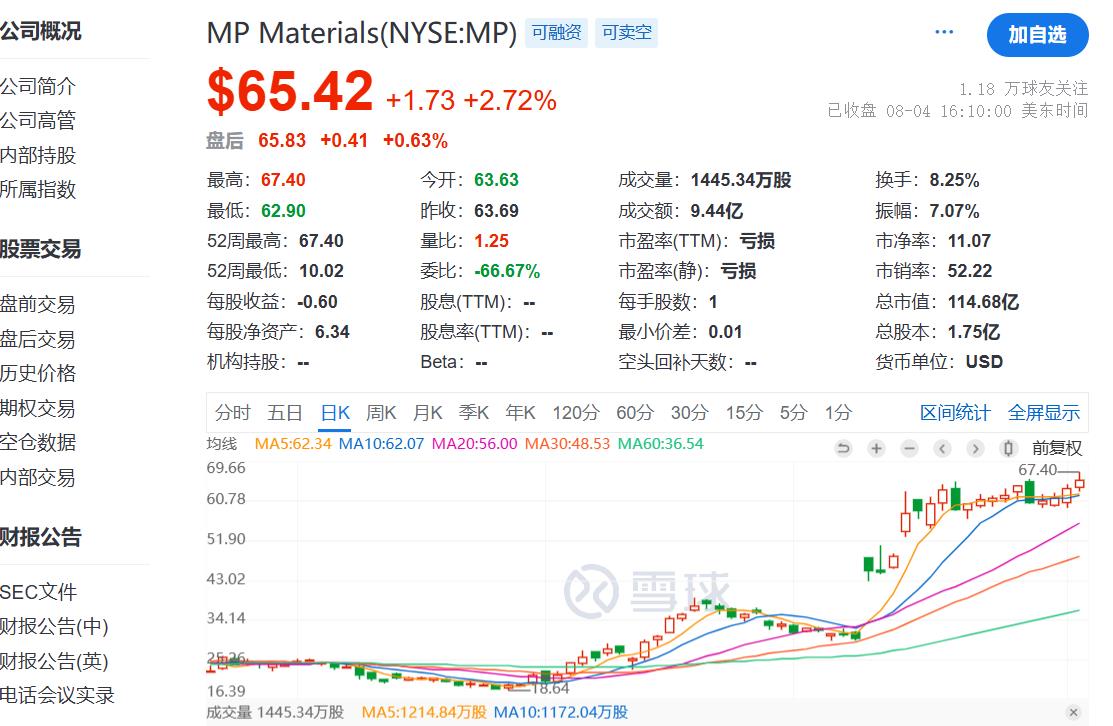
Task: Click the 可融资 tag
Action: [x=556, y=33]
